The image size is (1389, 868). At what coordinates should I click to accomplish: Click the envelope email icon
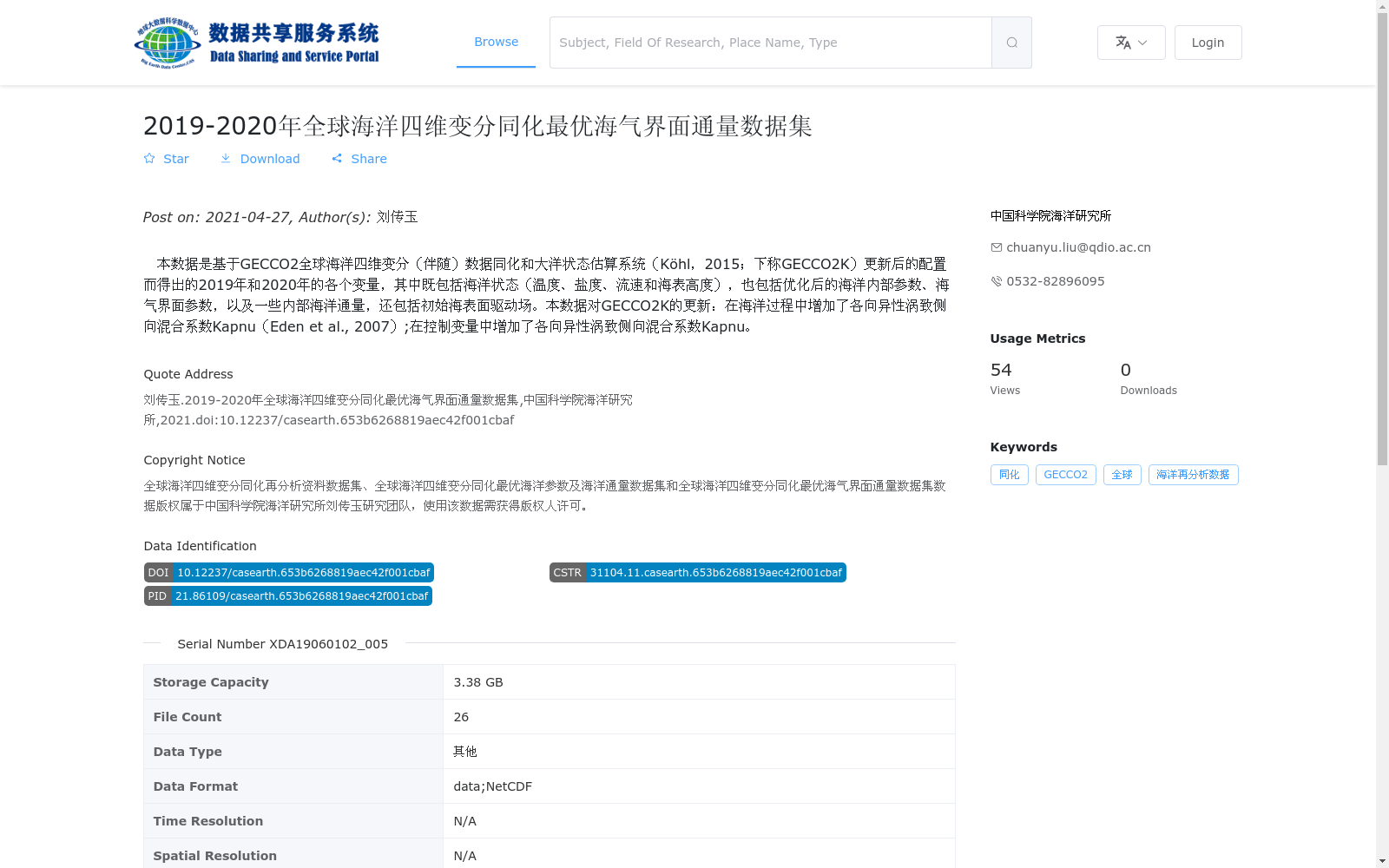click(997, 247)
